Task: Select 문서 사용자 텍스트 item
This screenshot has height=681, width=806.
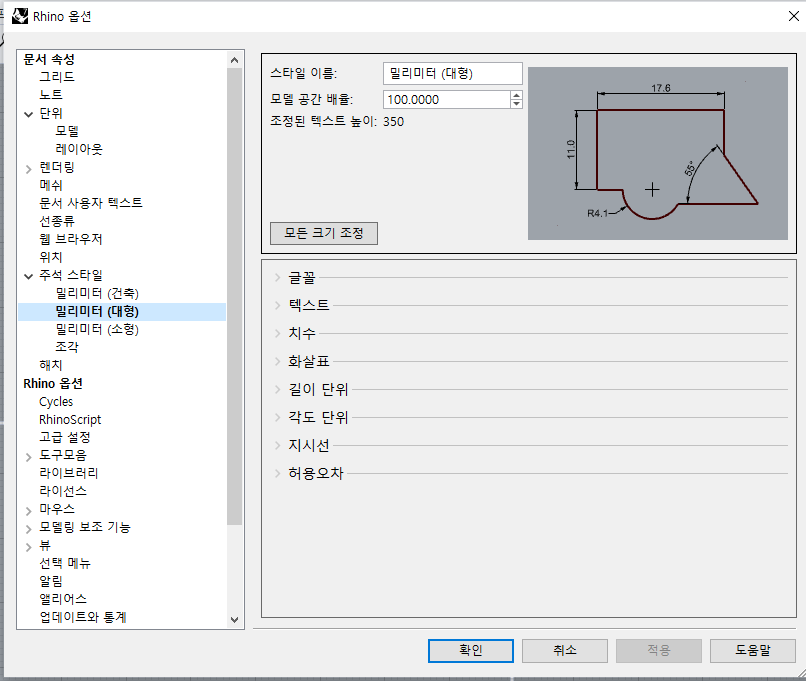Action: click(91, 203)
